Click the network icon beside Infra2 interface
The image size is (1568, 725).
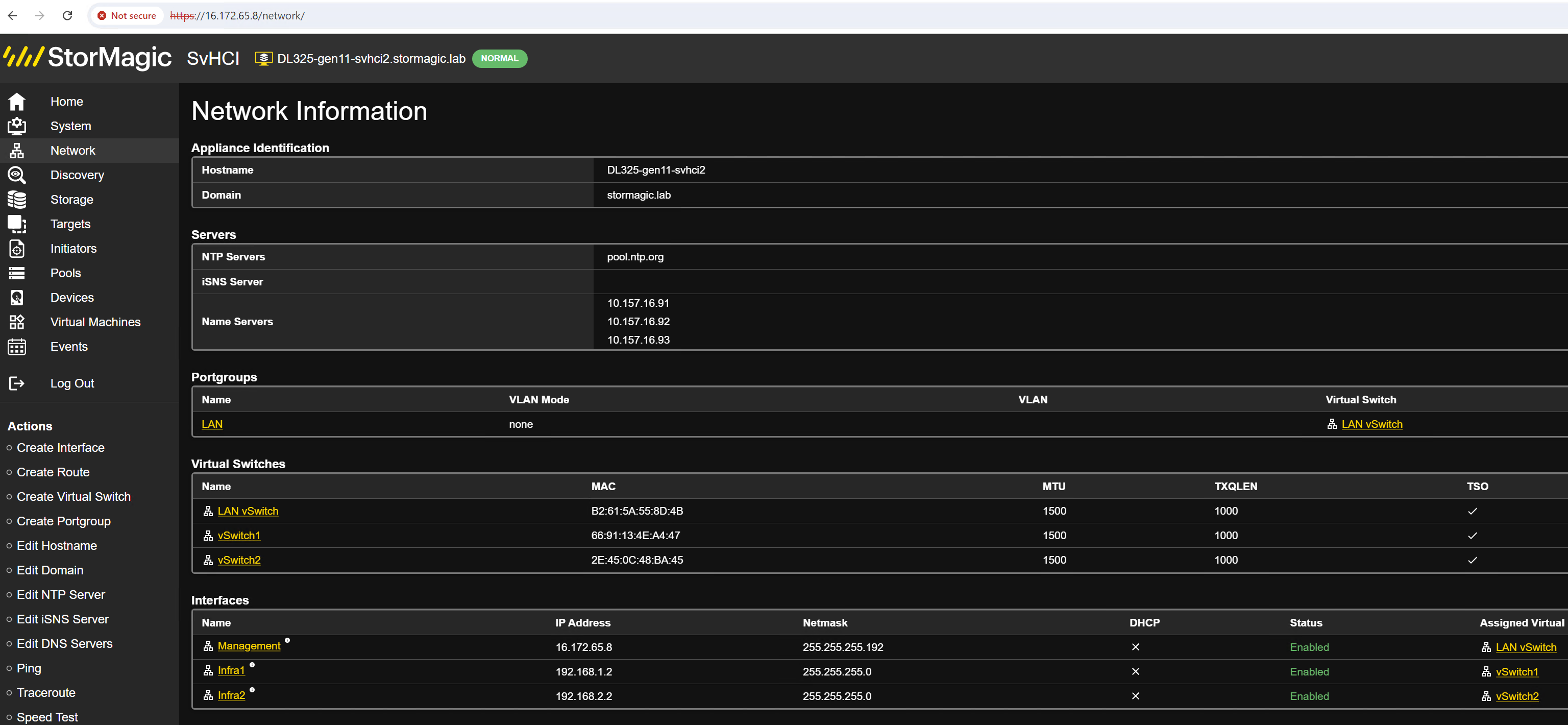click(208, 695)
